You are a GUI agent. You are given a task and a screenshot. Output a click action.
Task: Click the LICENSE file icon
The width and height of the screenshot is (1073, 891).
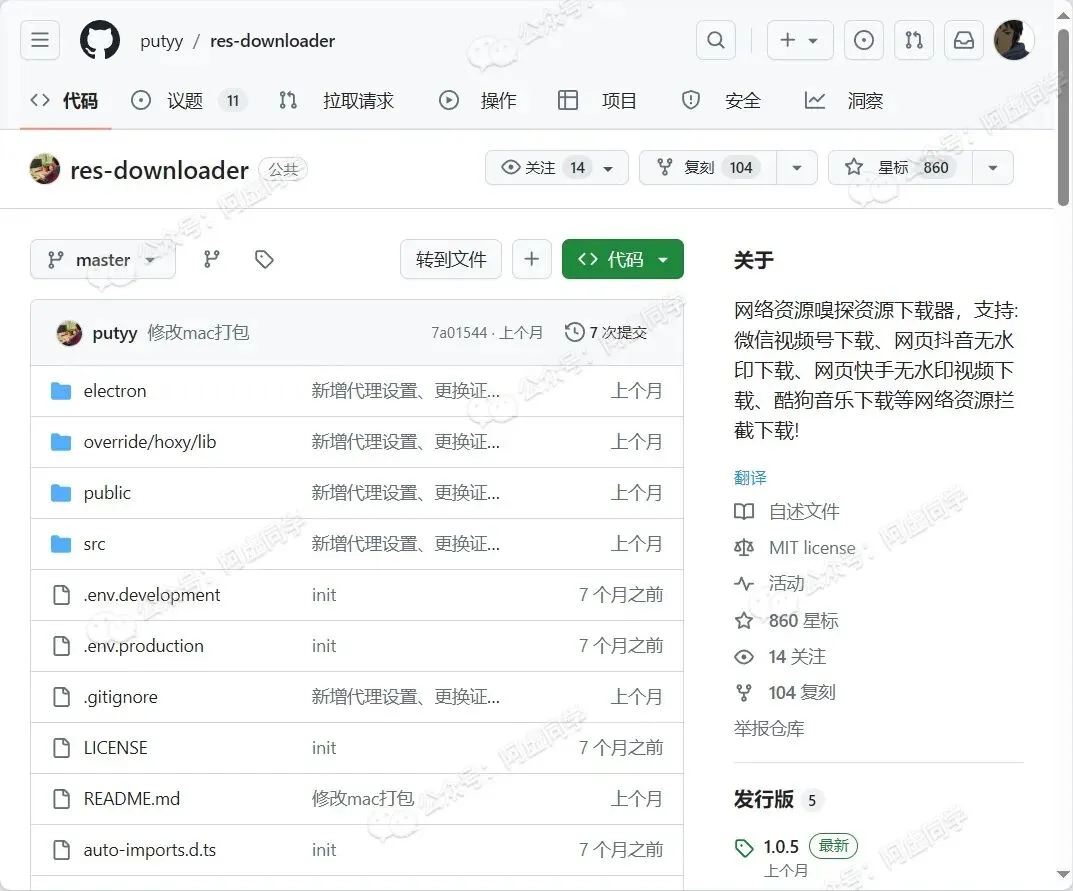(62, 748)
